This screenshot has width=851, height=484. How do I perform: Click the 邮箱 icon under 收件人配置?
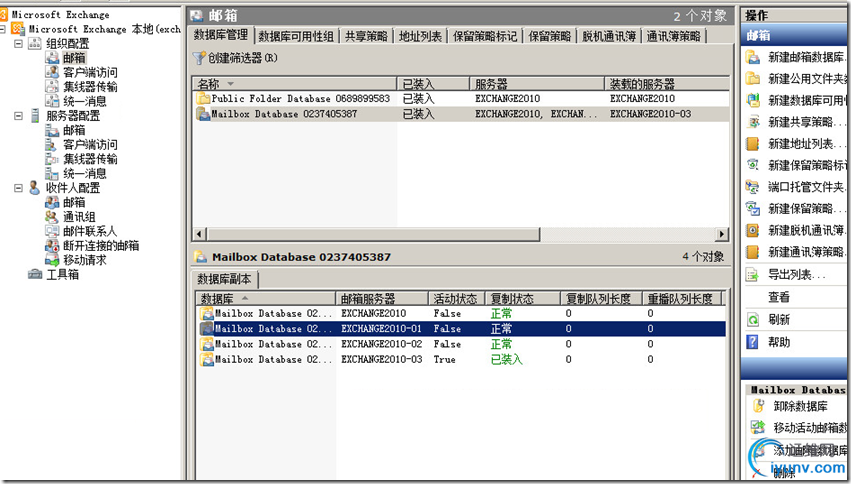[52, 202]
